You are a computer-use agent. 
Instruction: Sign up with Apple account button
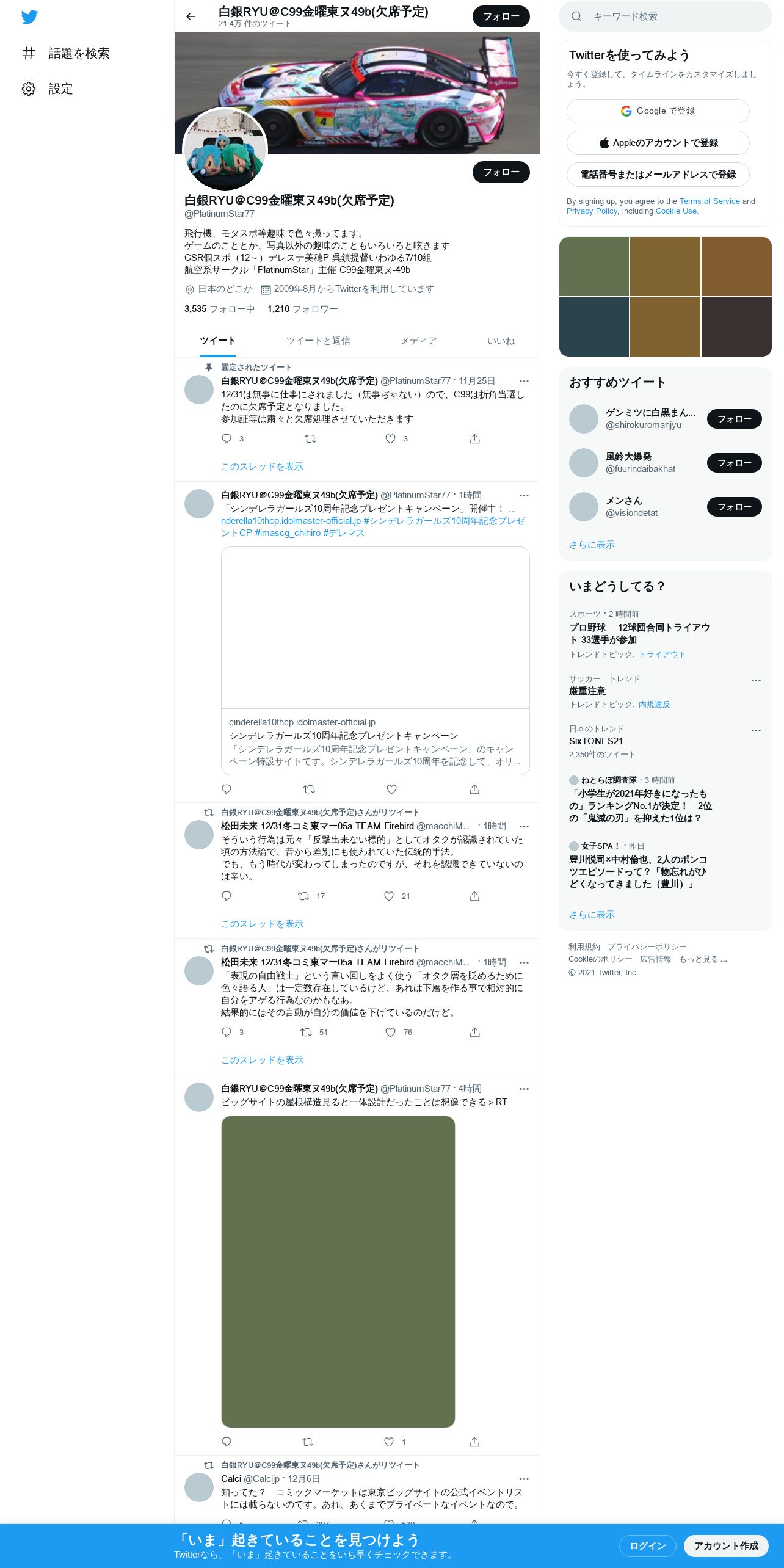(658, 143)
